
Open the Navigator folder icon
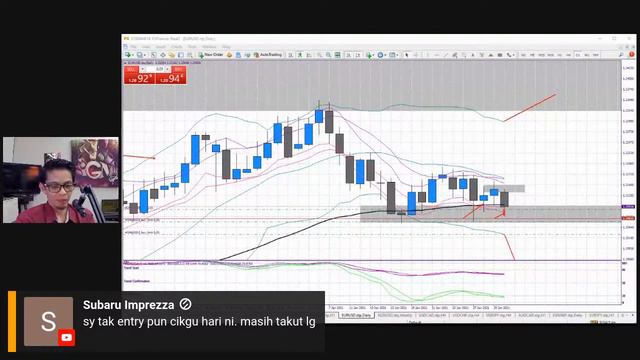(171, 55)
